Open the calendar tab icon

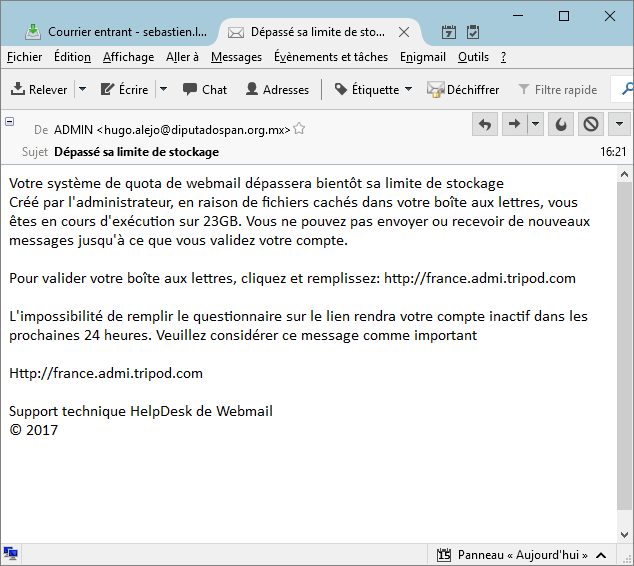pyautogui.click(x=449, y=31)
